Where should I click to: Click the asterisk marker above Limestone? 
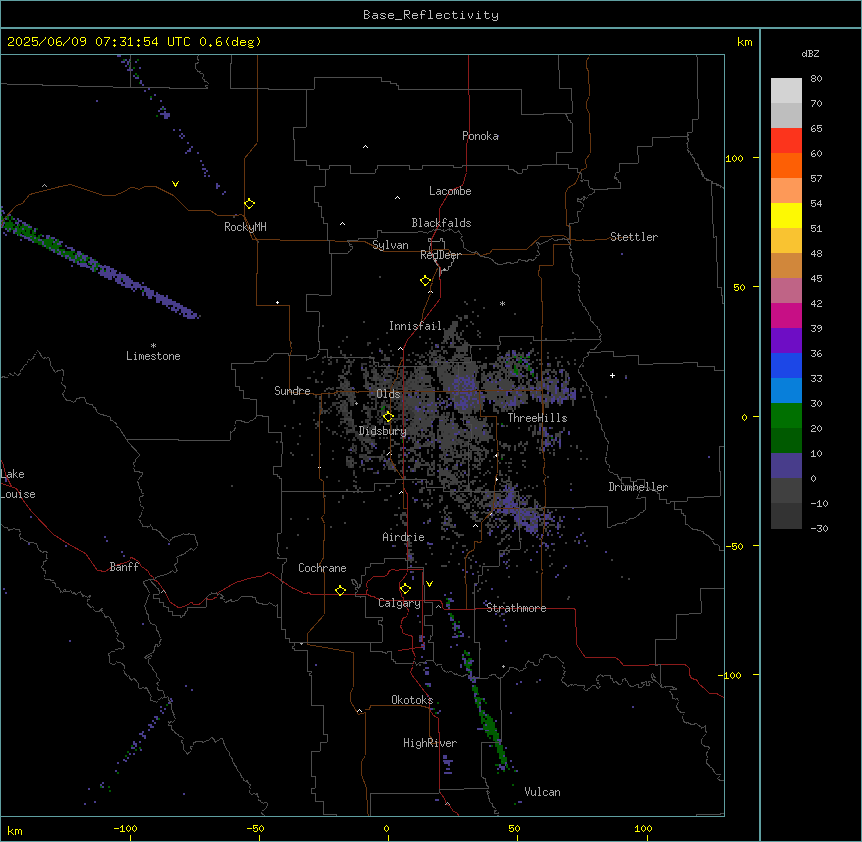point(153,346)
